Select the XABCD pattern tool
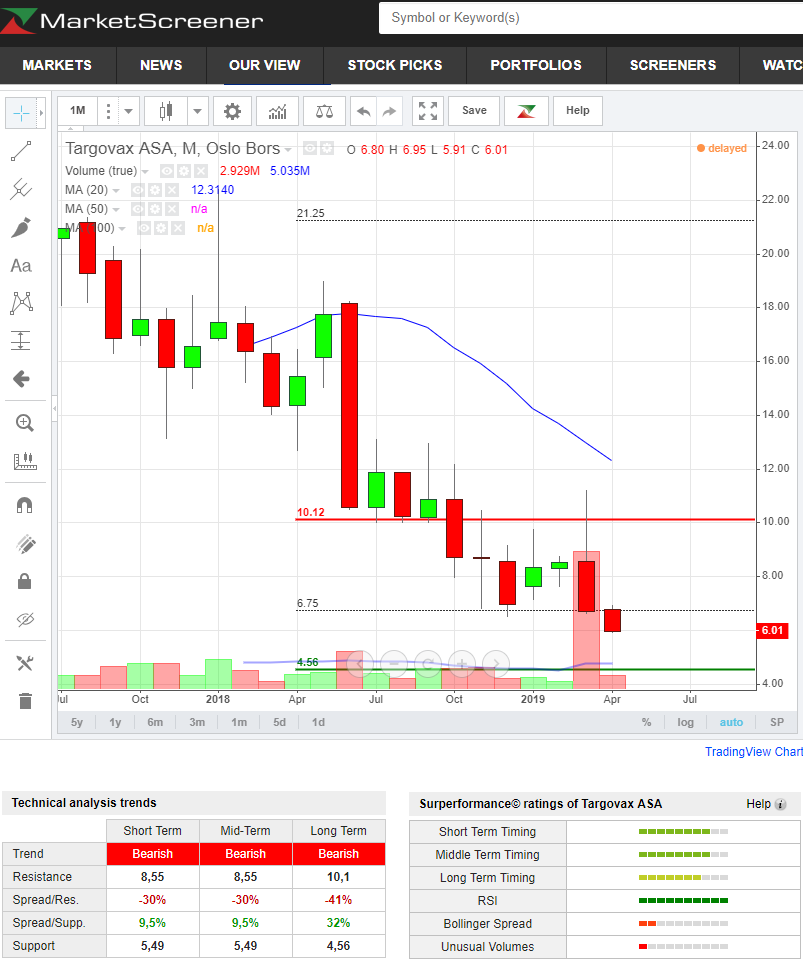 click(21, 303)
